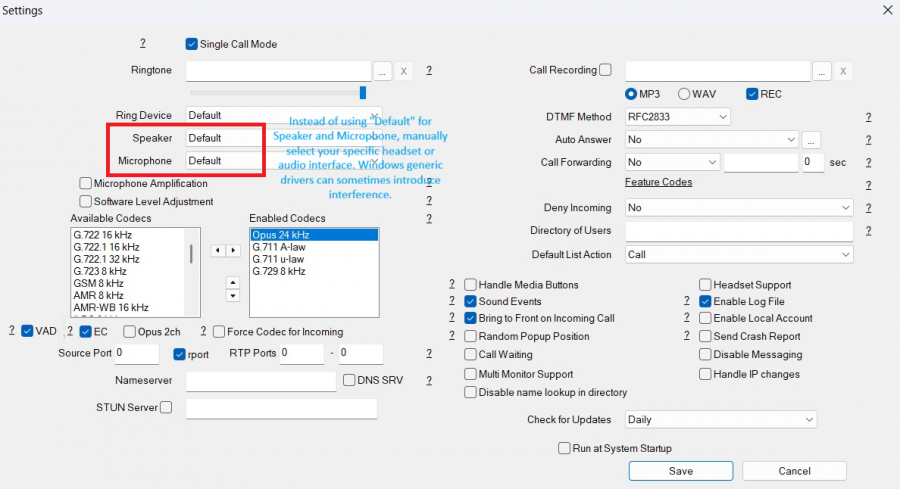900x489 pixels.
Task: Select GSM 8 kHz in Available Codecs
Action: [129, 283]
